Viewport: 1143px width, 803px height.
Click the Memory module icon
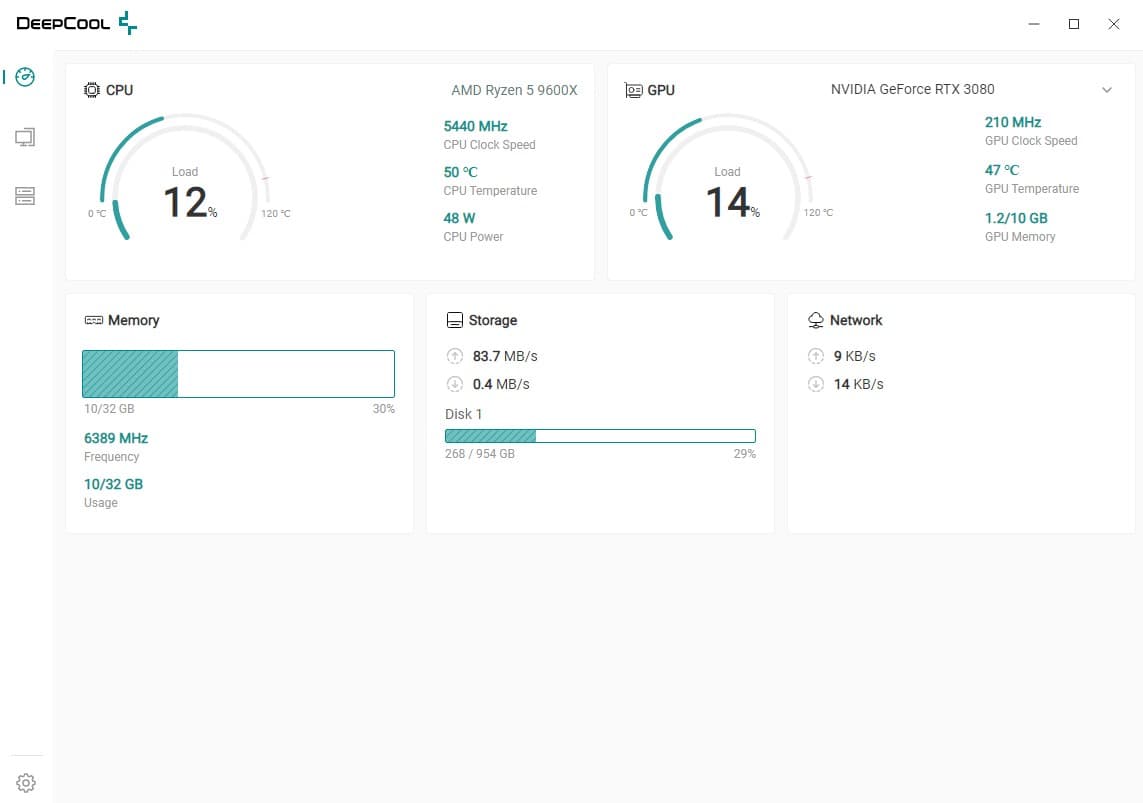pos(93,321)
